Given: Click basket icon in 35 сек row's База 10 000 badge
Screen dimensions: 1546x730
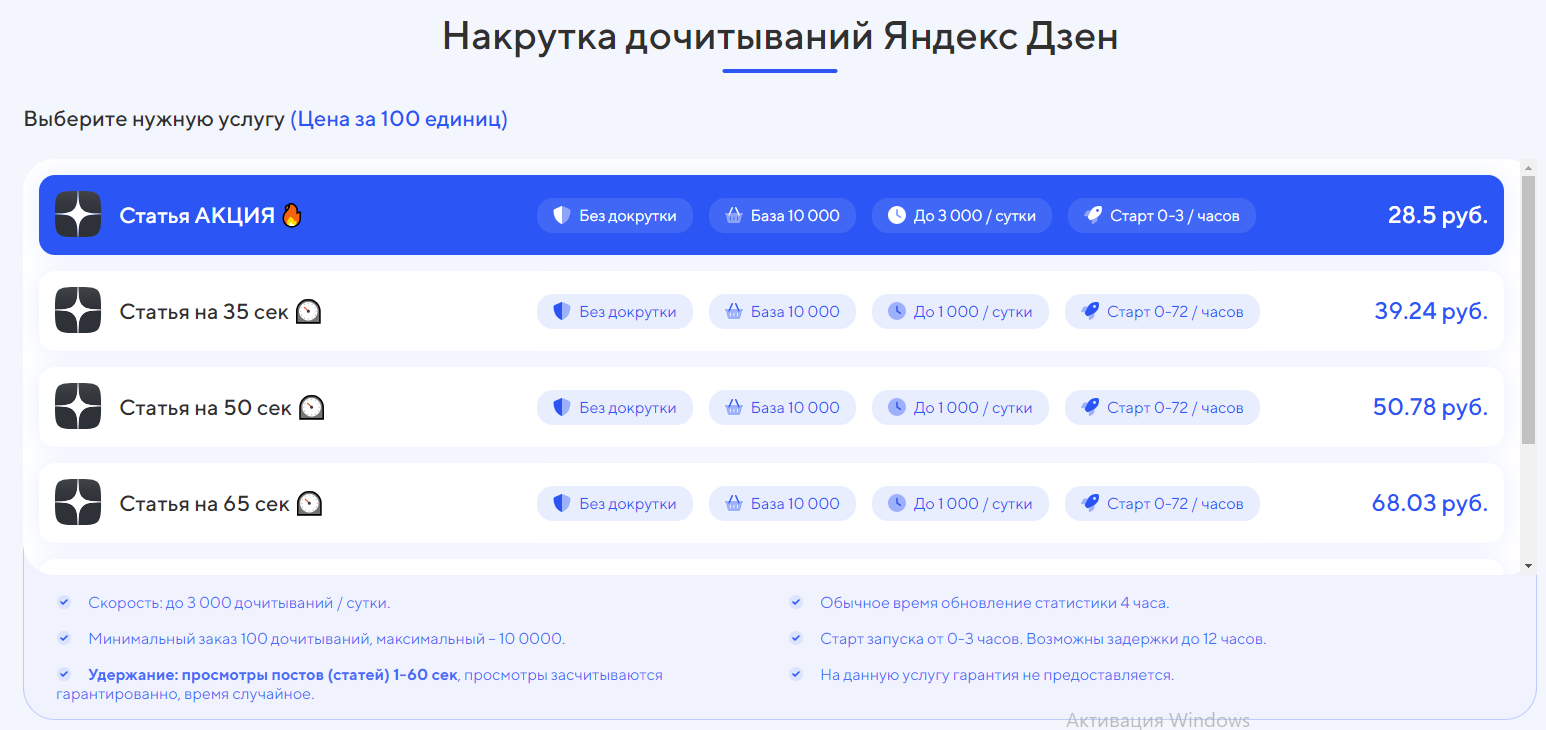Looking at the screenshot, I should [734, 311].
